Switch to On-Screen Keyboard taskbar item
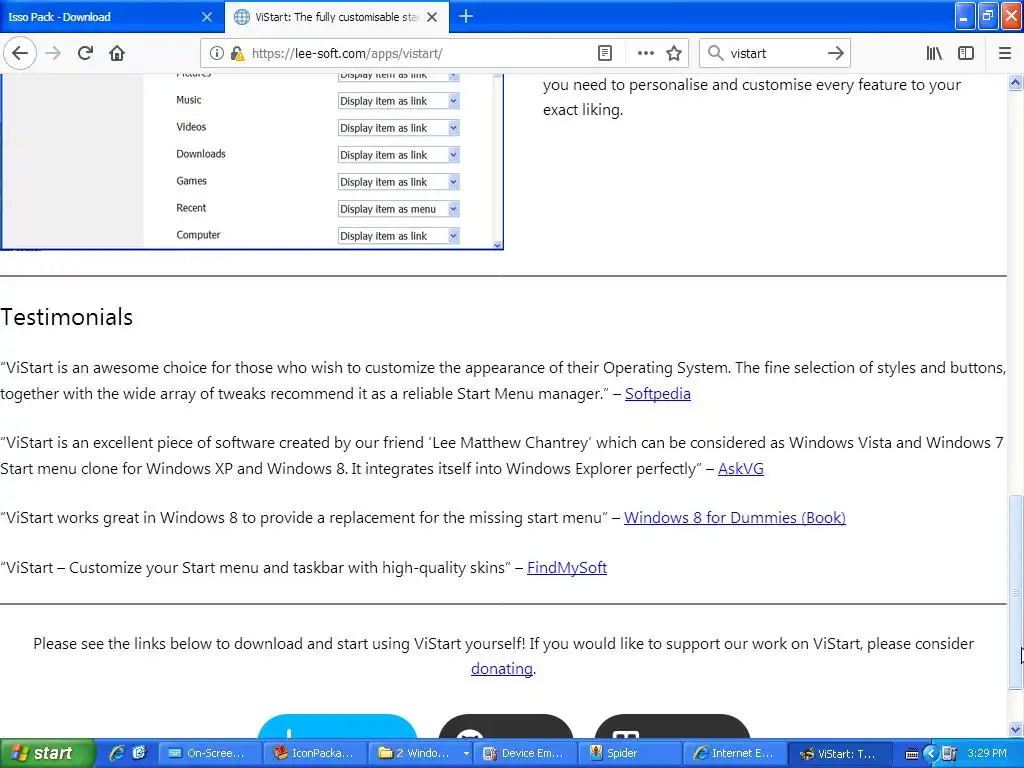Screen dimensions: 1024x768 click(209, 753)
